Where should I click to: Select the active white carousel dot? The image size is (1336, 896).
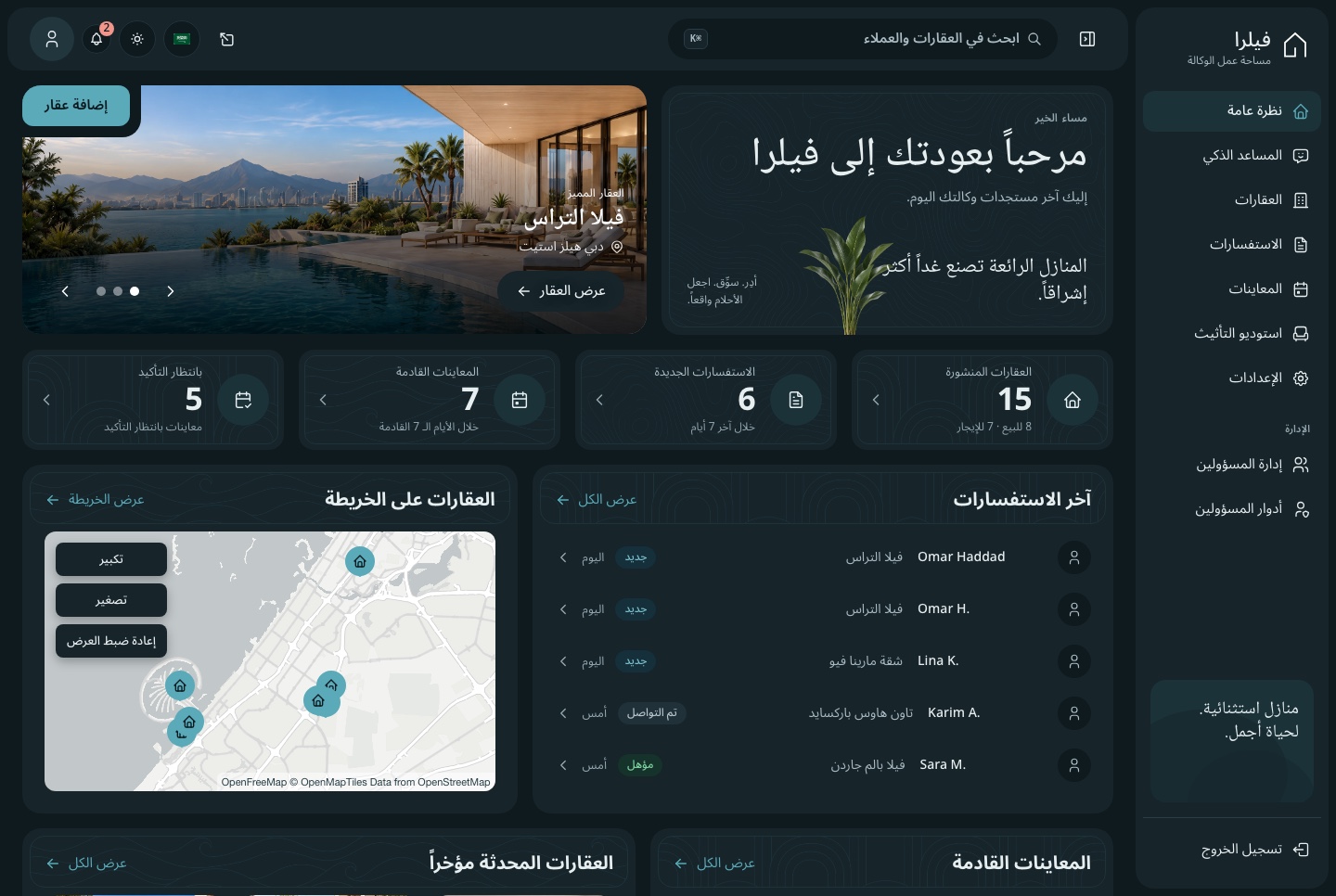135,291
